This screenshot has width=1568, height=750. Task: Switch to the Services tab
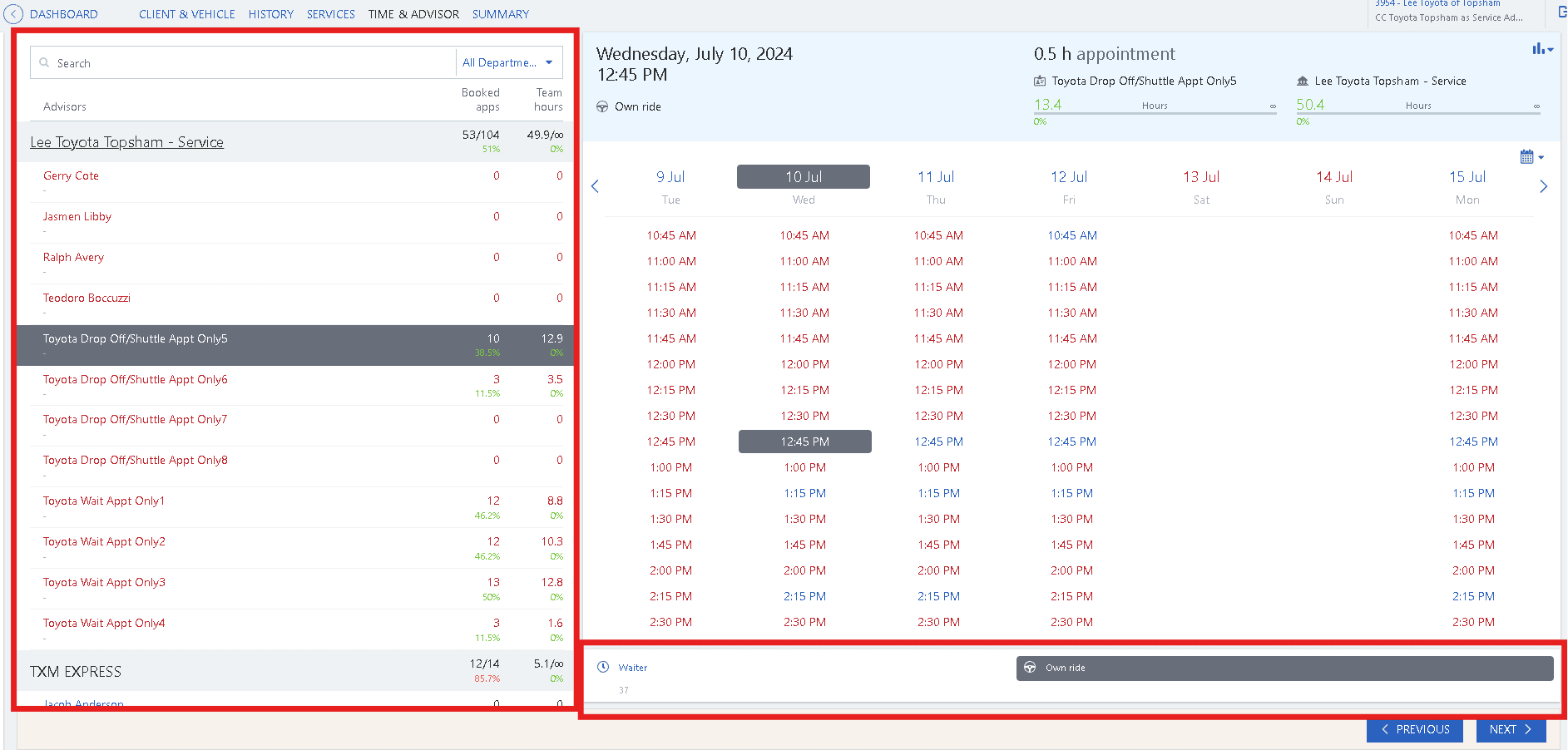330,14
